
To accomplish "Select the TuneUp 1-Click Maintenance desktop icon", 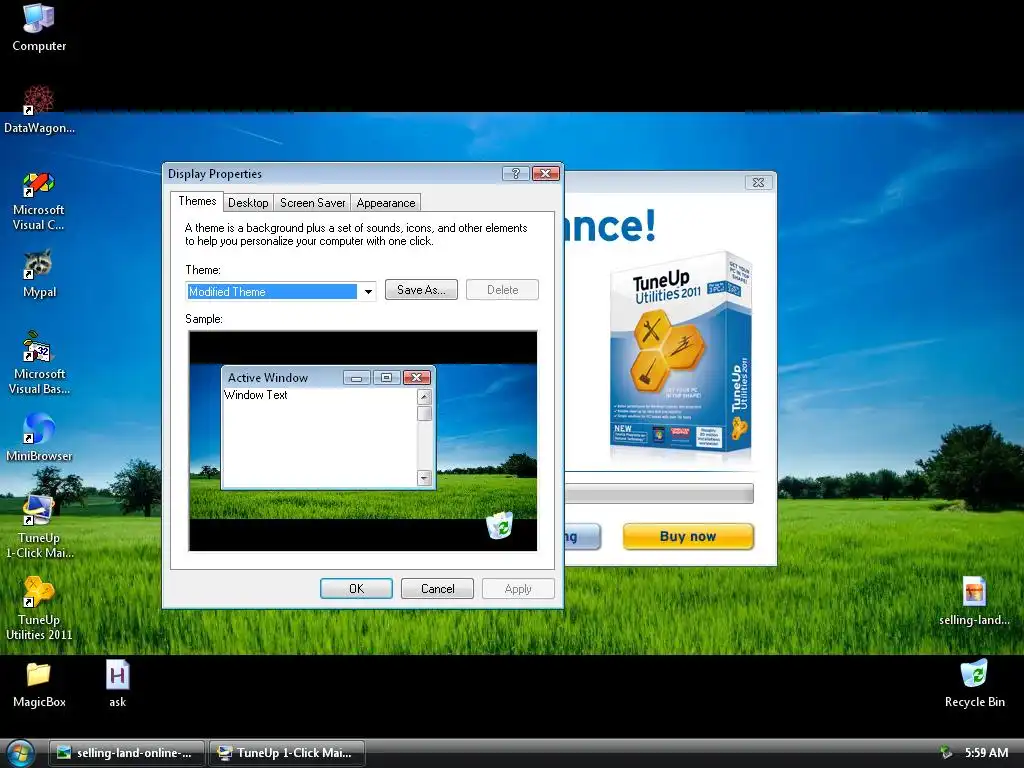I will pos(39,527).
